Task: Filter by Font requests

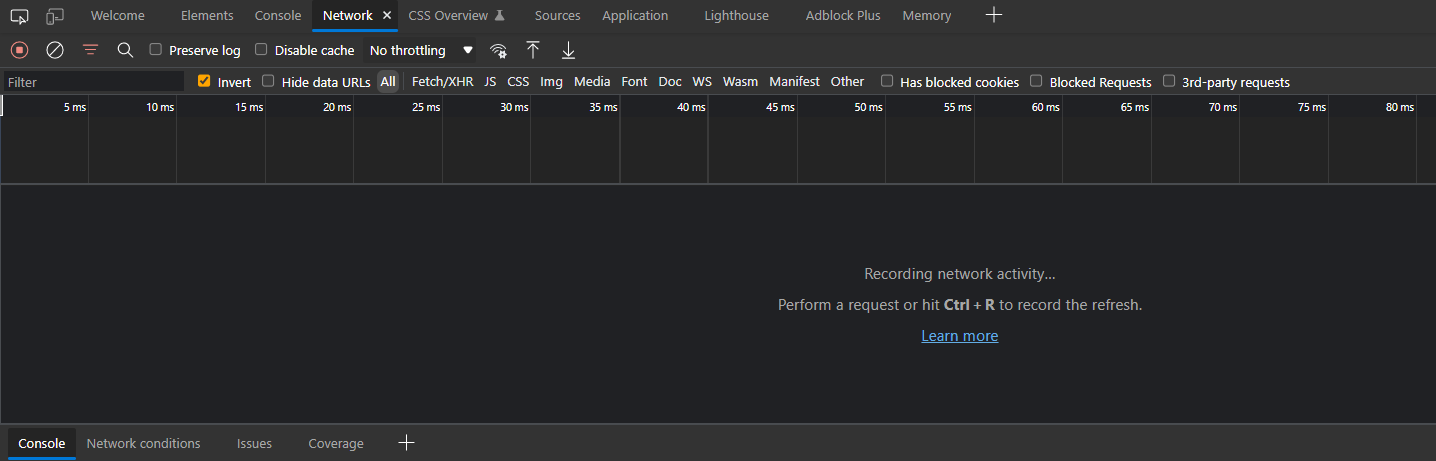Action: click(634, 82)
